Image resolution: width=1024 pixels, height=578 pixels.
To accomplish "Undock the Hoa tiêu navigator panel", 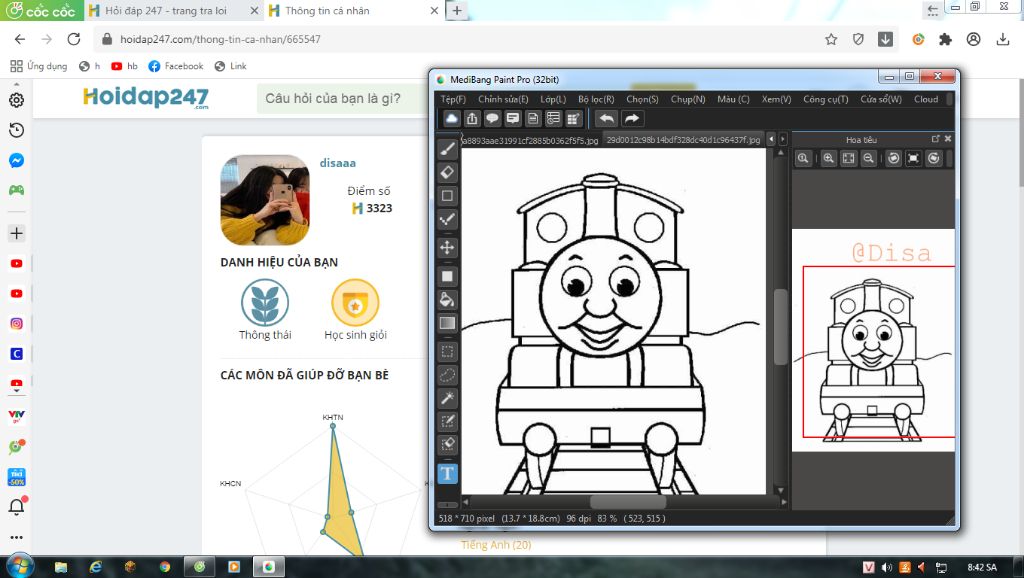I will 935,139.
